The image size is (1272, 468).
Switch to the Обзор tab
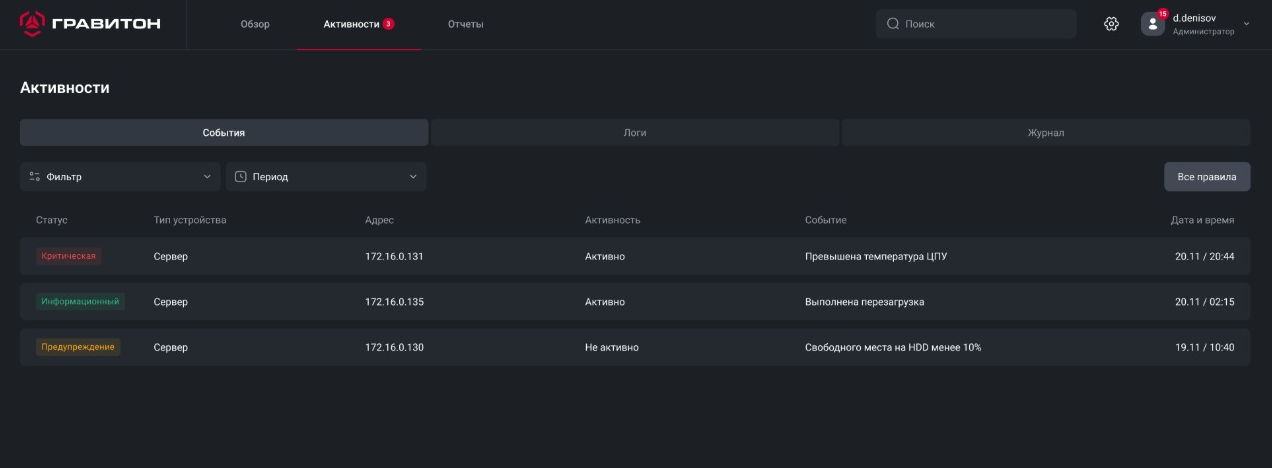tap(255, 24)
